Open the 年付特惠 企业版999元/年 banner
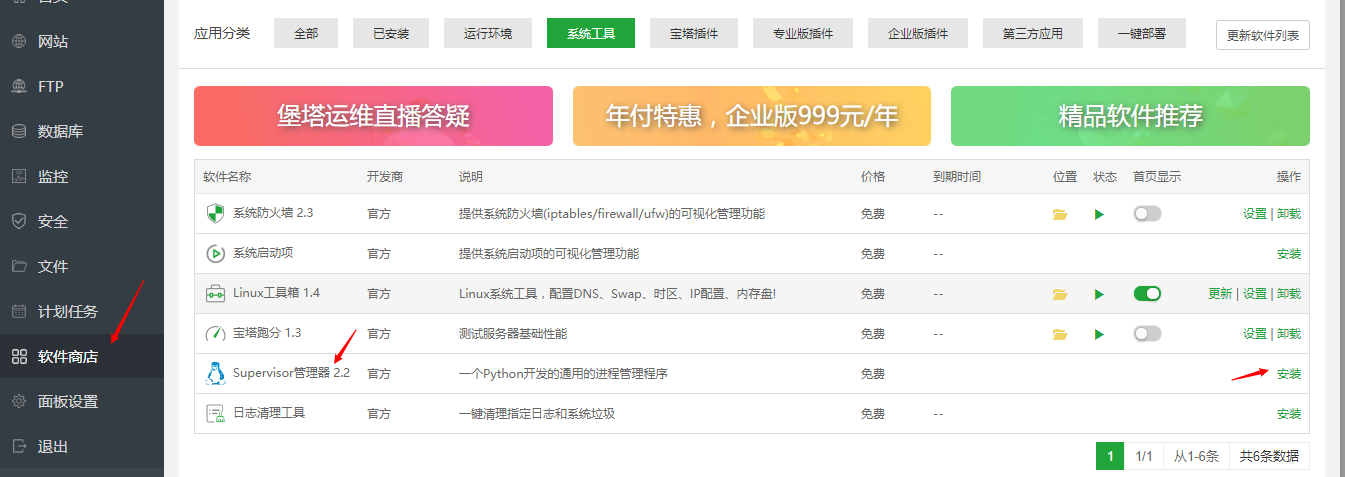Screen dimensions: 1345x477 (x=752, y=116)
